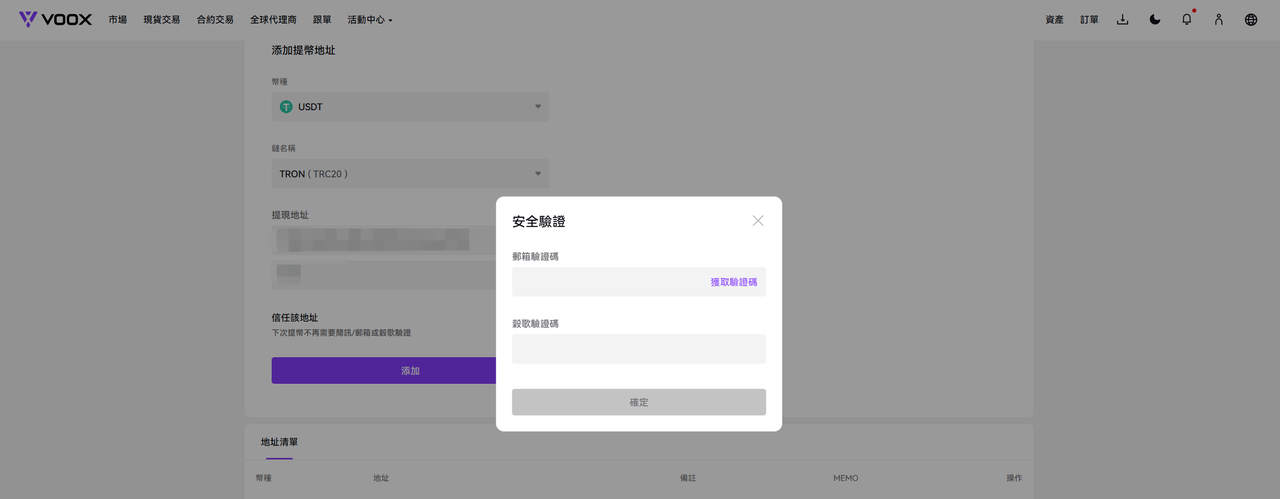Click the blurred remark field below the address
1280x499 pixels.
coord(384,275)
